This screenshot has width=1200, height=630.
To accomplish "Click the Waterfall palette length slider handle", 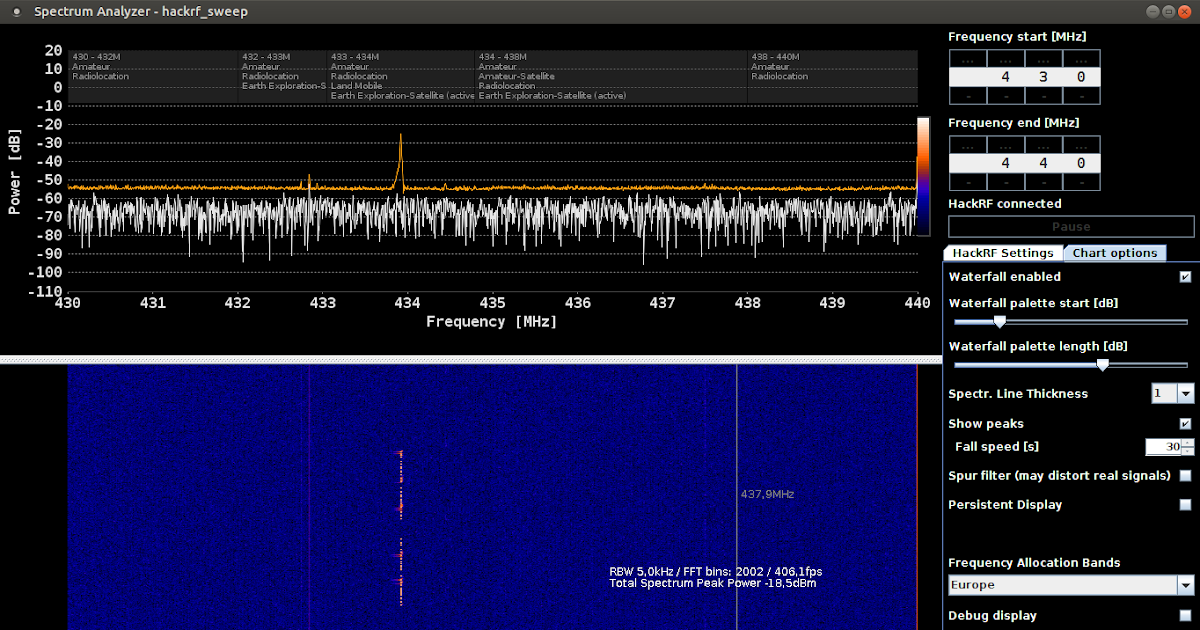I will tap(1103, 365).
